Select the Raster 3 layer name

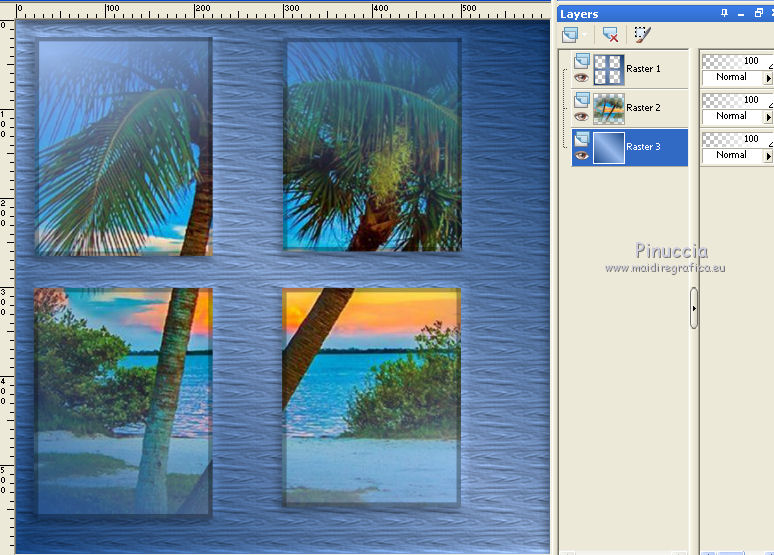point(643,147)
